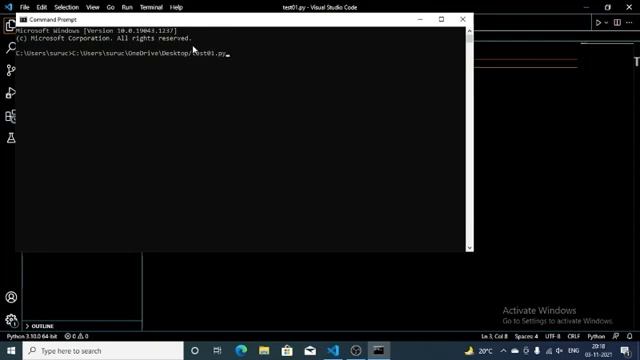Click Ln 3, Col 8 cursor position
640x360 pixels.
click(494, 336)
